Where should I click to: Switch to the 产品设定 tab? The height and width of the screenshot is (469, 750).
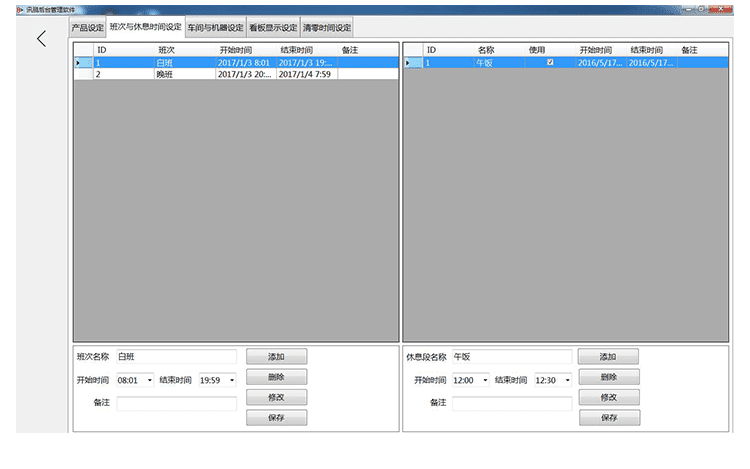[88, 27]
